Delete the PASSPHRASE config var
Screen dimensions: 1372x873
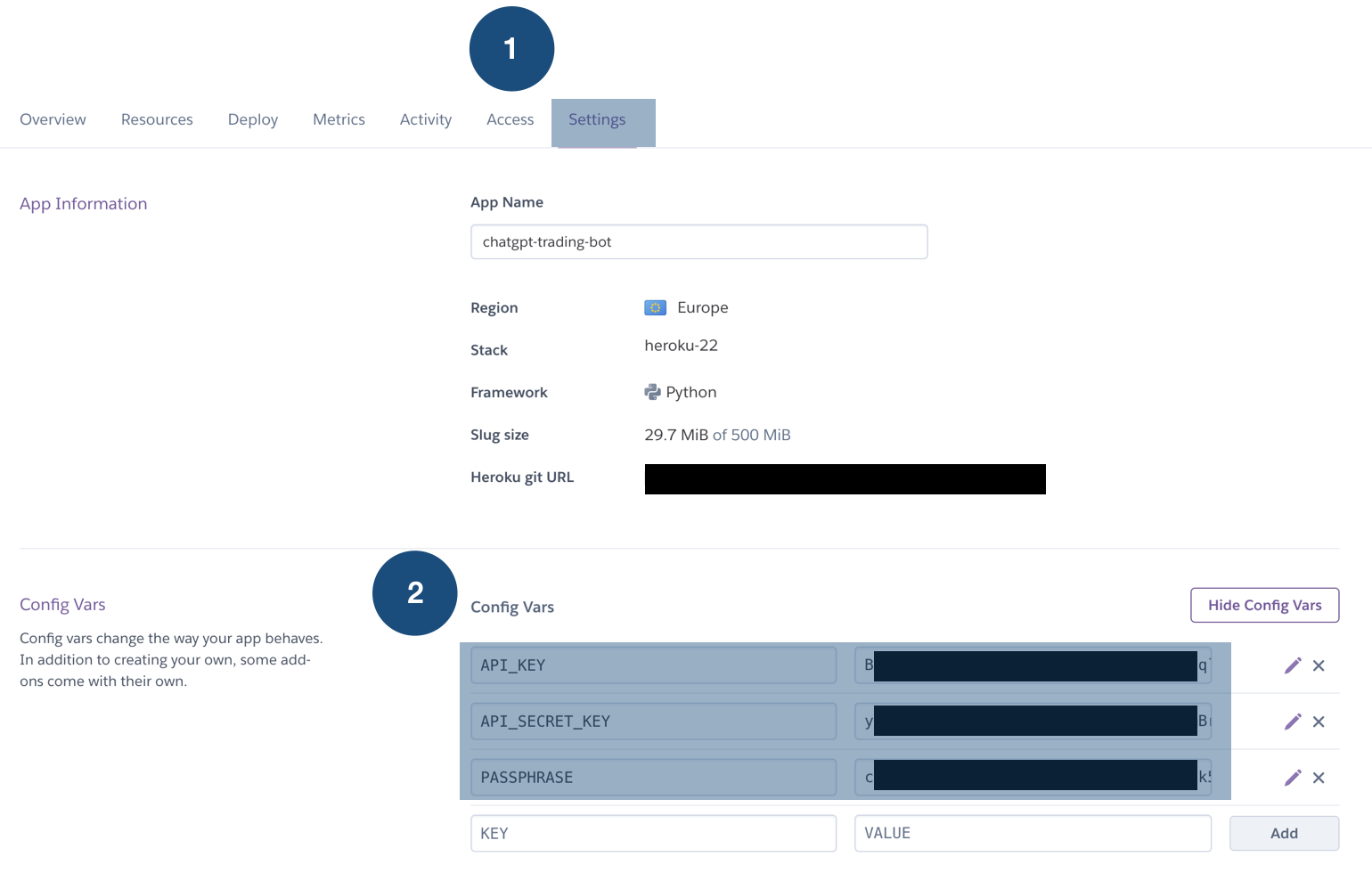coord(1319,777)
